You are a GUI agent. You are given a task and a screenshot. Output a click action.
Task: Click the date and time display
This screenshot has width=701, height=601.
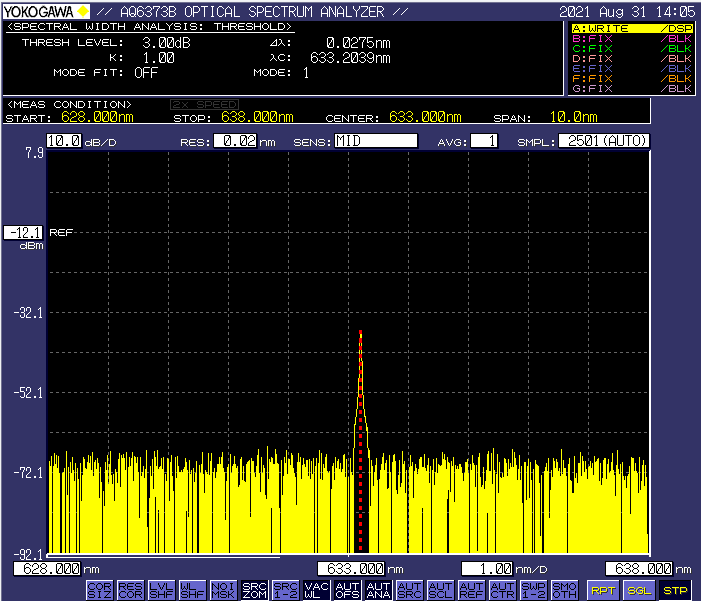[x=627, y=12]
